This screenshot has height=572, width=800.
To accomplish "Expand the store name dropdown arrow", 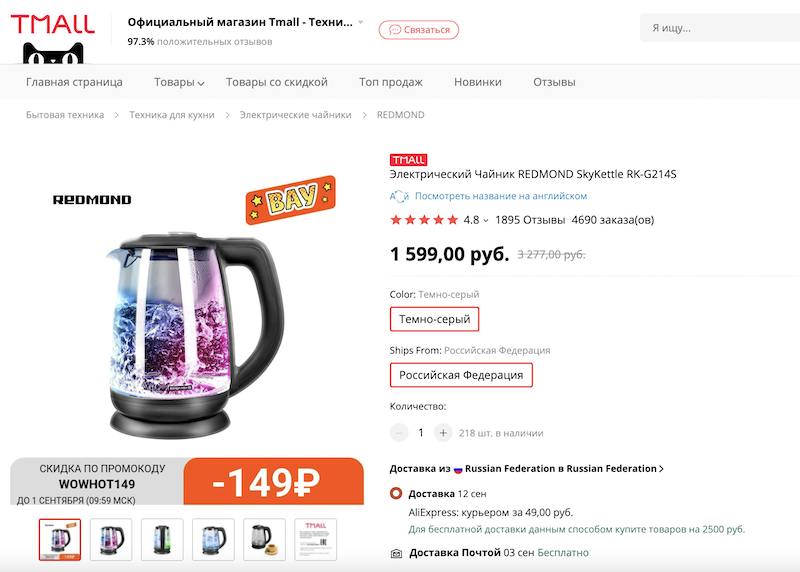I will pyautogui.click(x=361, y=23).
